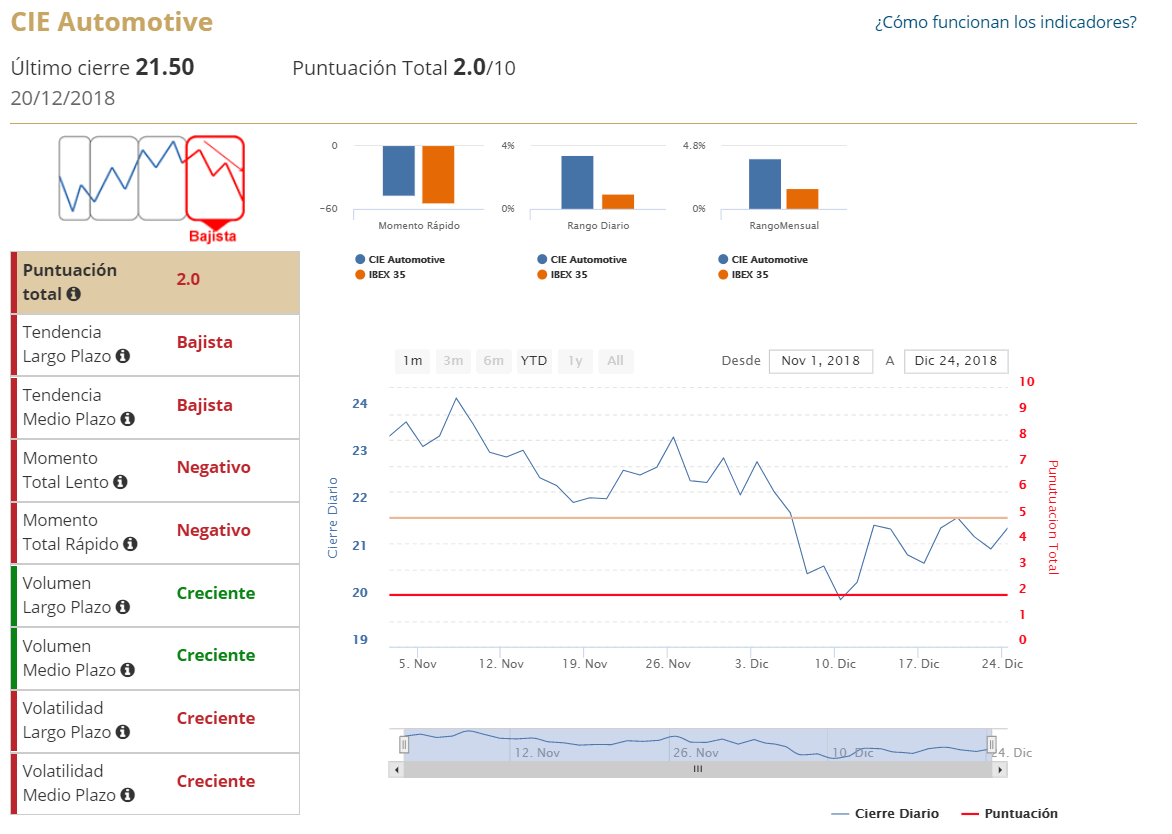
Task: Select the 1m zoom range
Action: click(413, 361)
